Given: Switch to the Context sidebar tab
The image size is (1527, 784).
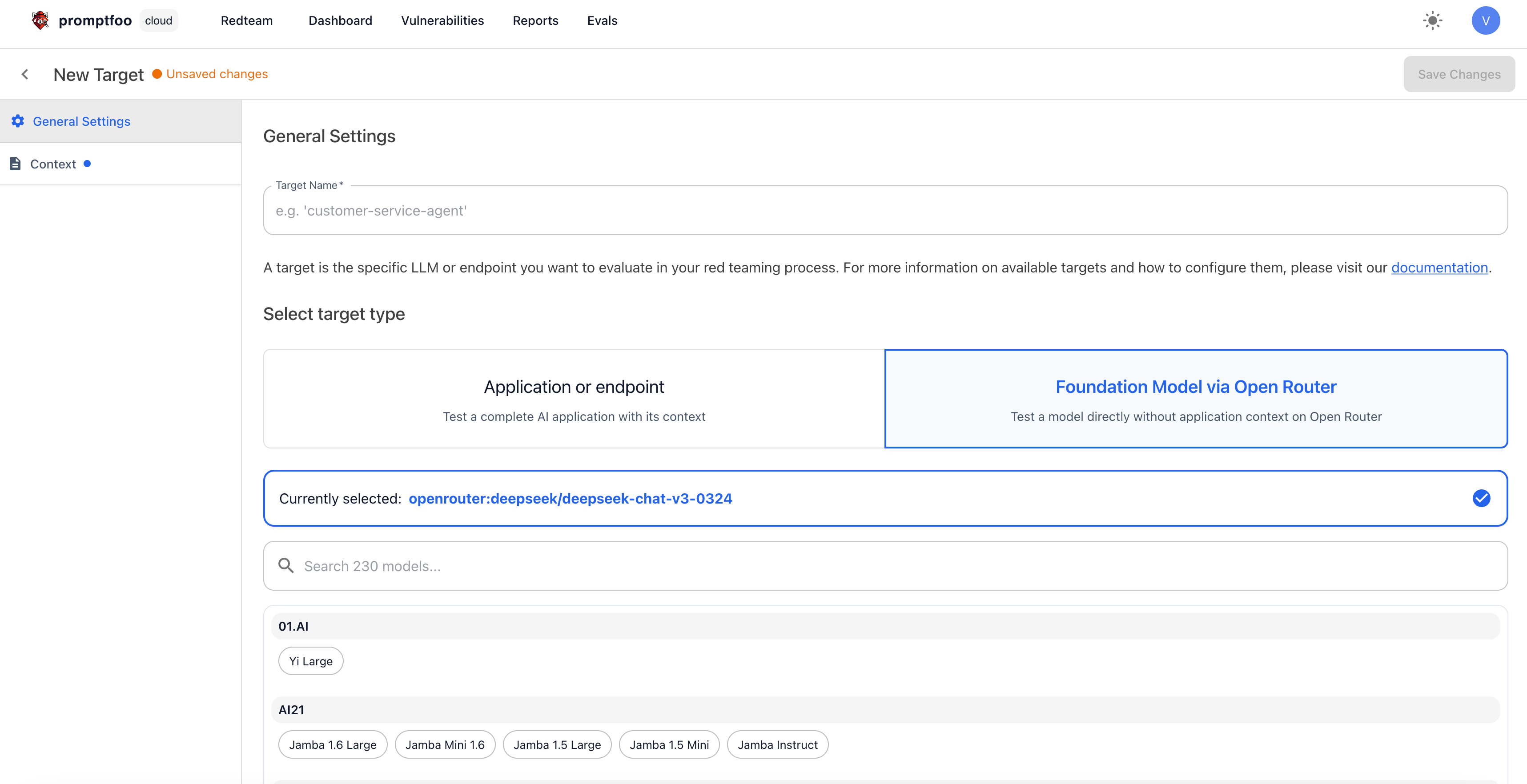Looking at the screenshot, I should [x=53, y=164].
